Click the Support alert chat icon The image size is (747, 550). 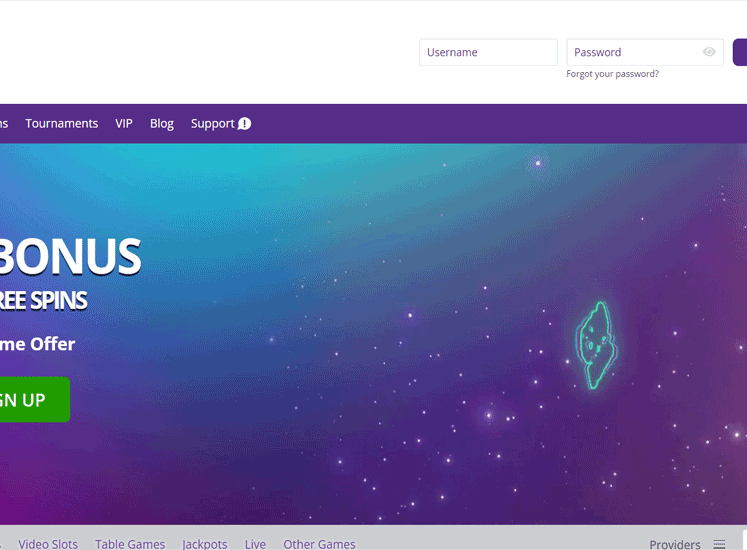[x=244, y=124]
